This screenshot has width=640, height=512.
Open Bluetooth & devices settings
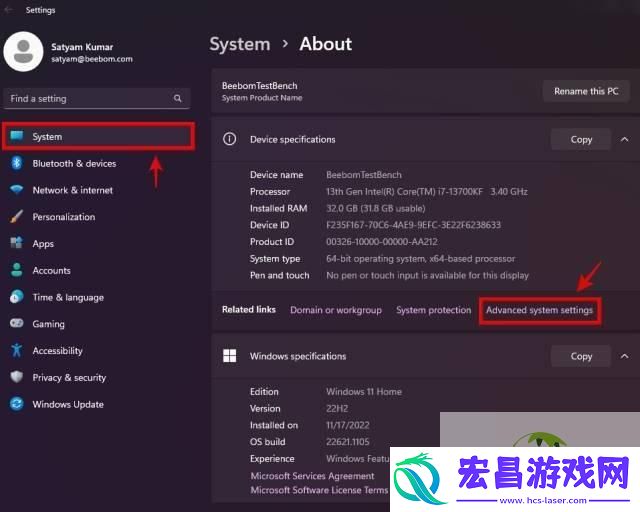74,164
